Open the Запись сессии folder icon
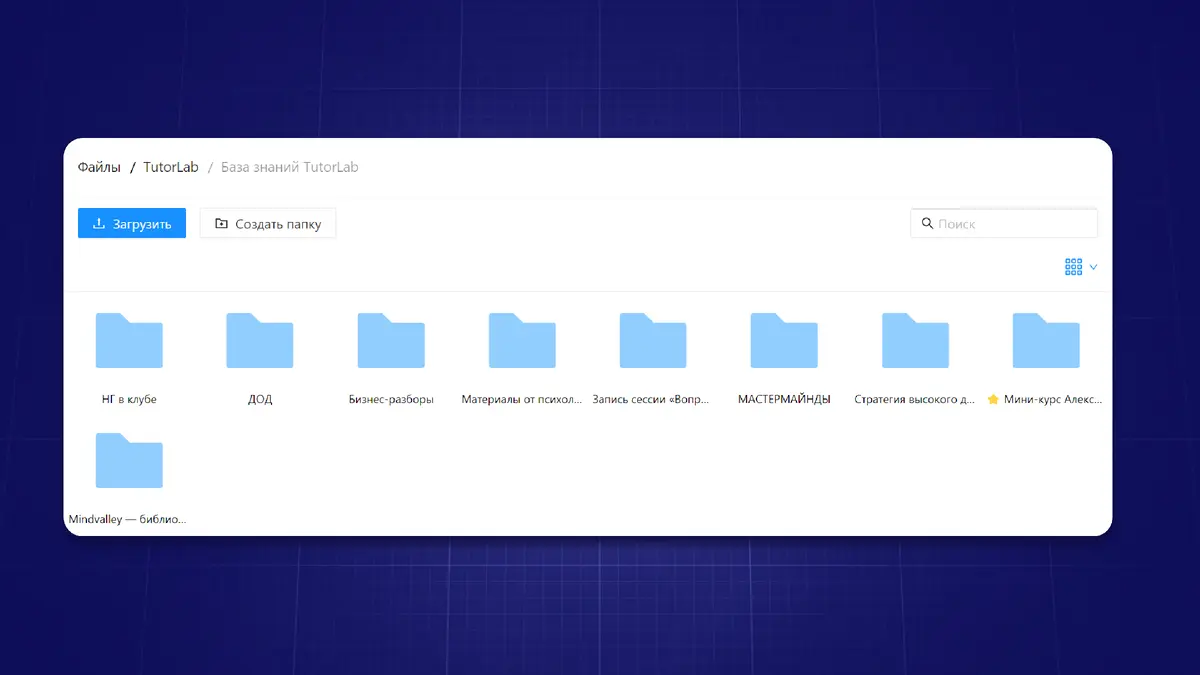Screen dimensions: 1200x675 [x=653, y=341]
